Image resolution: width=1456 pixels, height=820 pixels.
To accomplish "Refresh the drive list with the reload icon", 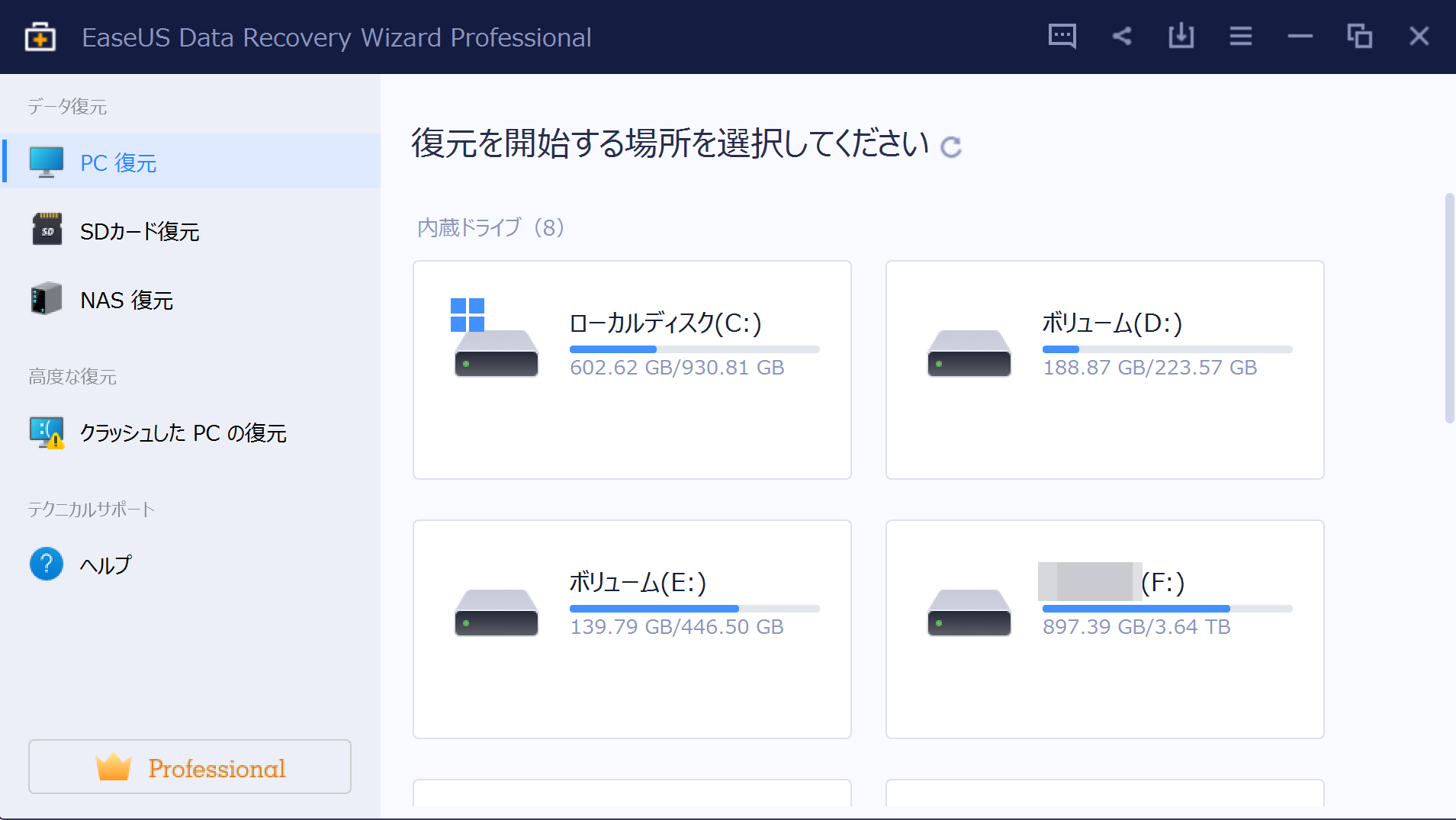I will (x=950, y=148).
